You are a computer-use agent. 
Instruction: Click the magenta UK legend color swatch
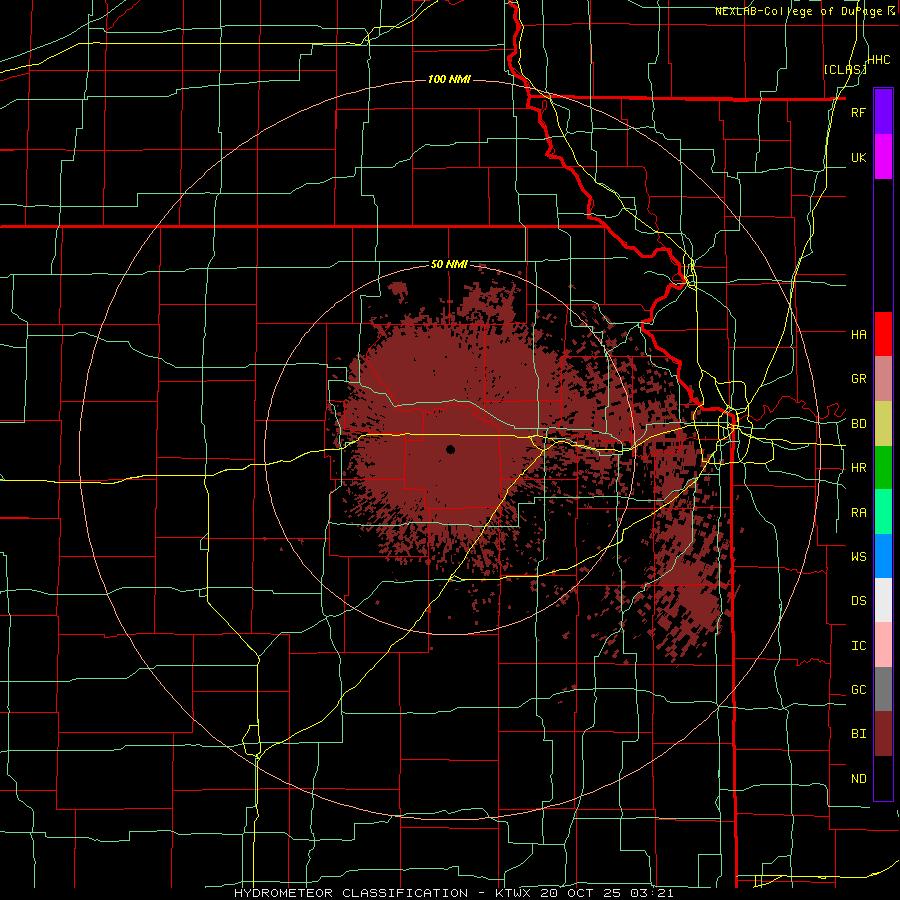click(x=883, y=157)
